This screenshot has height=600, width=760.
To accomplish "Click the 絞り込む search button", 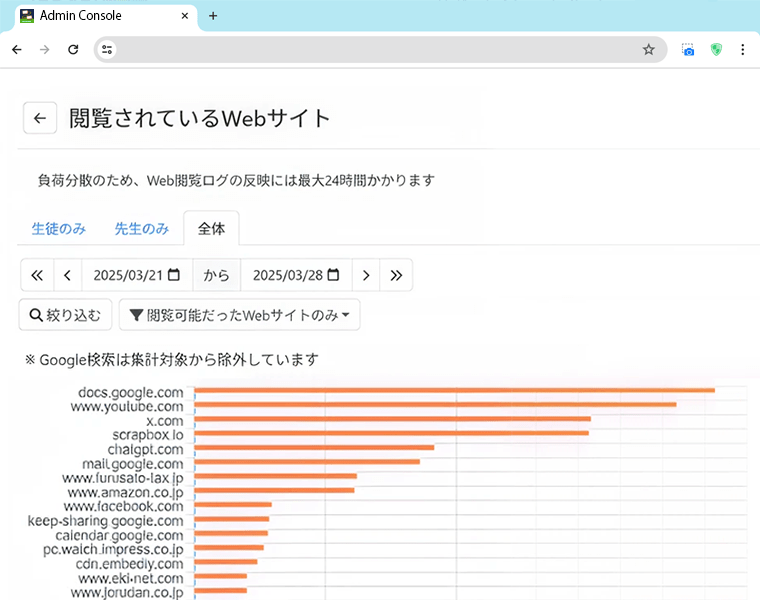I will tap(65, 315).
